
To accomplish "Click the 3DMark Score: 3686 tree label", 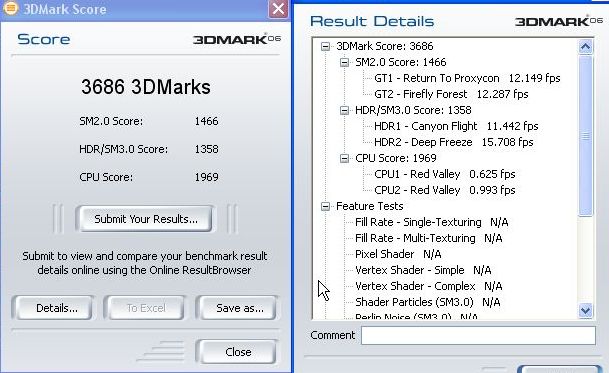I will pyautogui.click(x=385, y=46).
